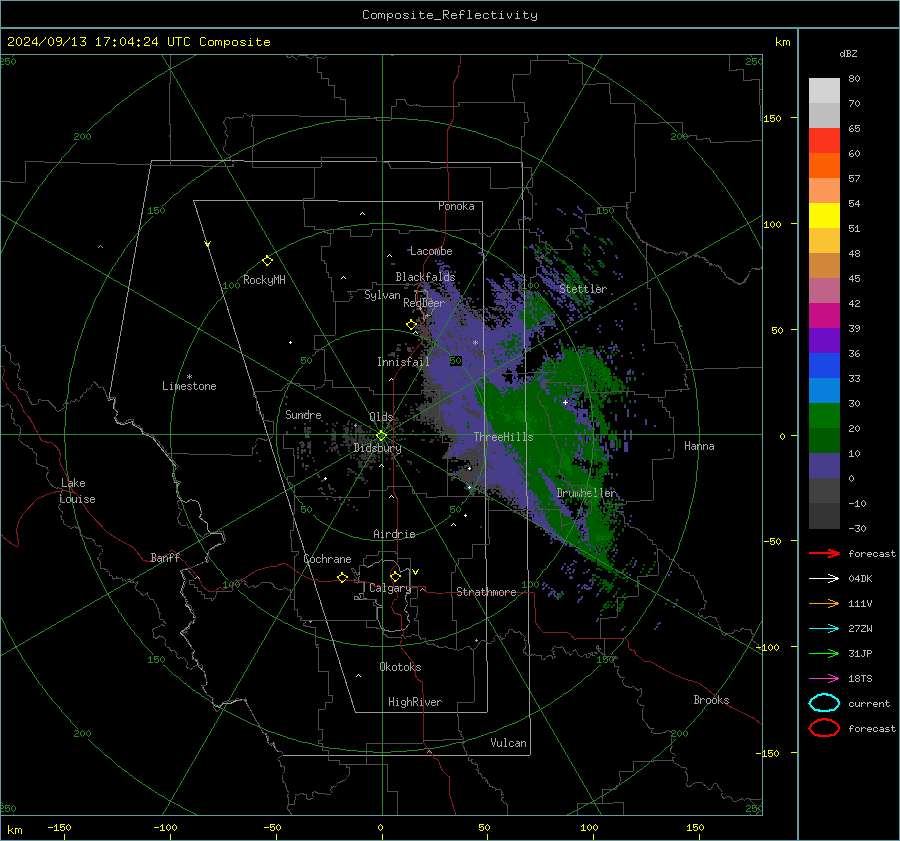This screenshot has height=841, width=900.
Task: Click the white 04DK arrow symbol
Action: pos(824,578)
